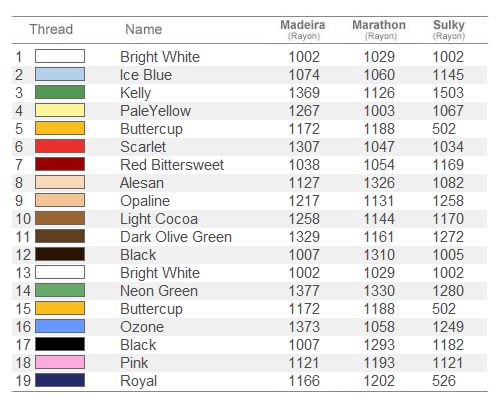This screenshot has height=402, width=500.
Task: Select the PaleYellow swatch in row 4
Action: coord(60,110)
